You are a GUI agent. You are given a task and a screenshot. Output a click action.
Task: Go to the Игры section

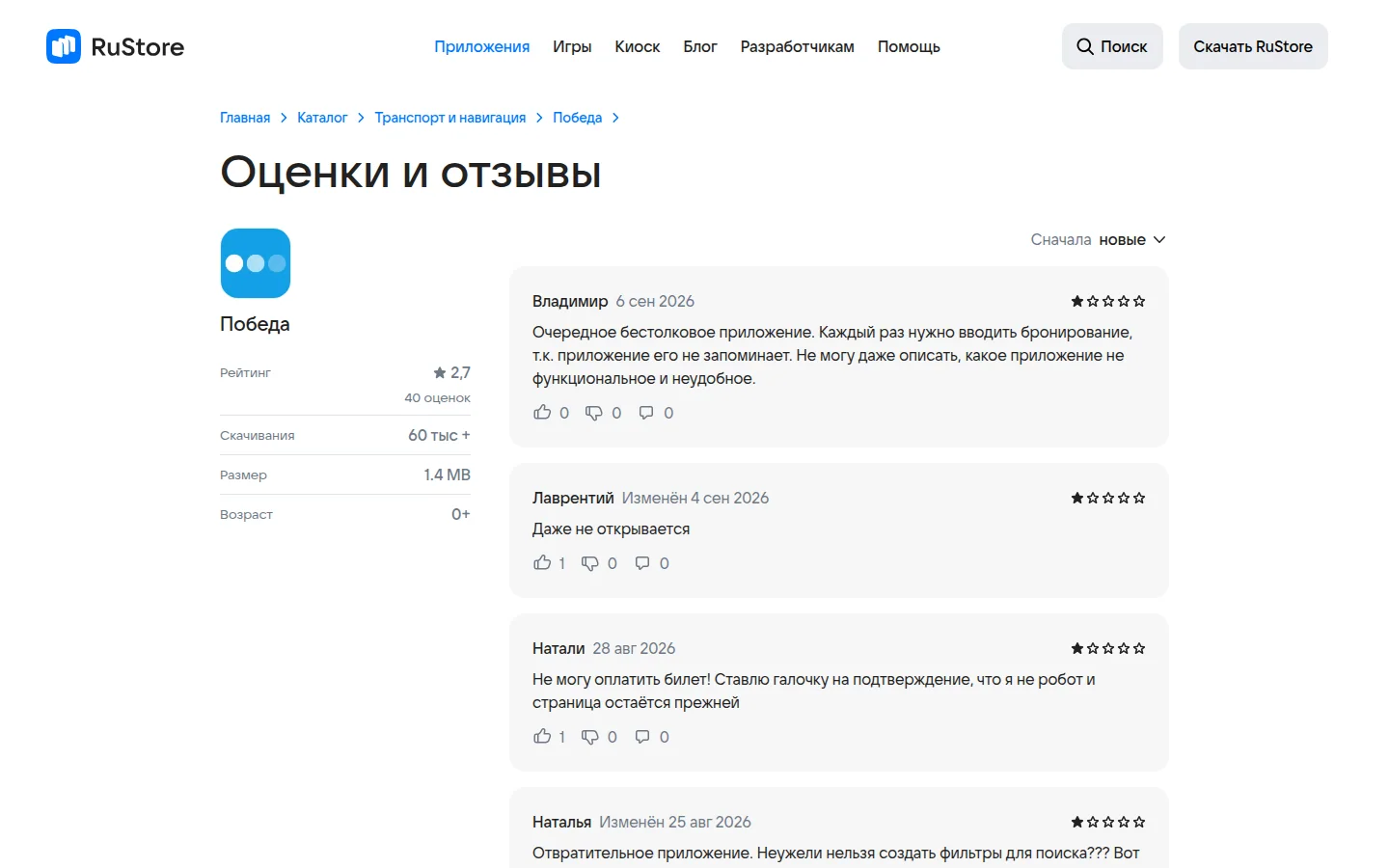[572, 46]
